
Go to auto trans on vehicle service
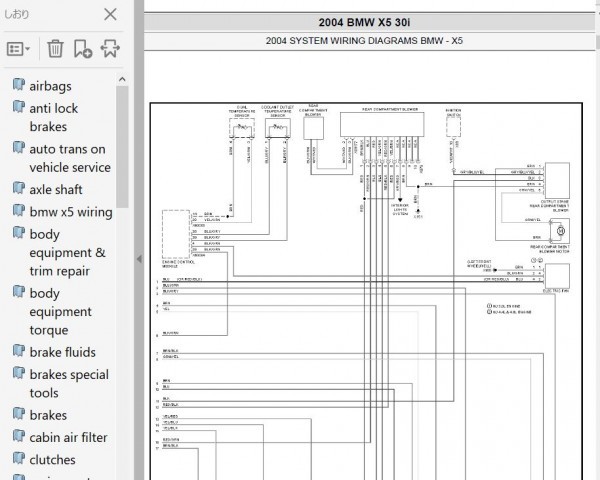point(70,158)
